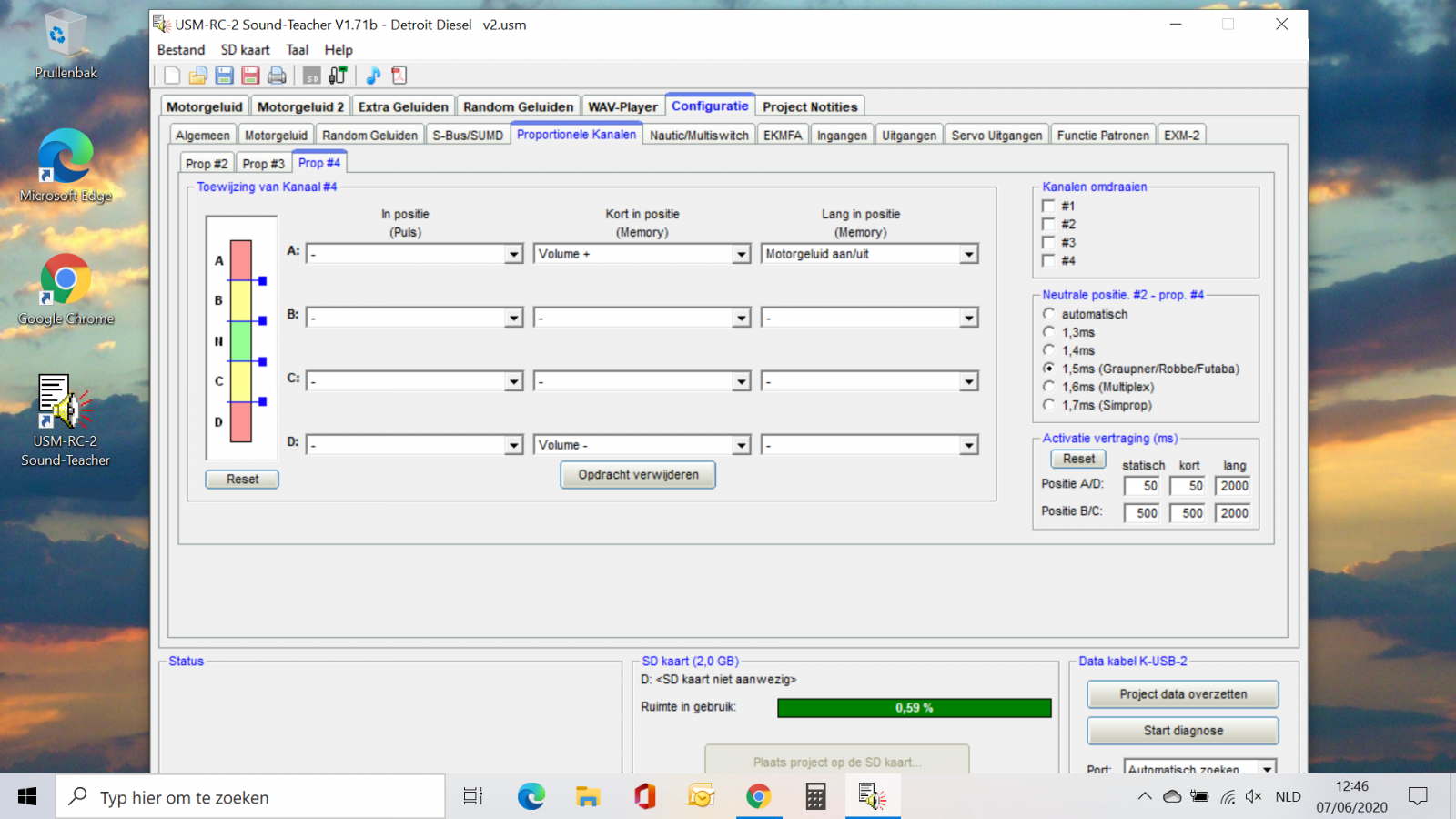This screenshot has height=819, width=1456.
Task: Click the blue marker between A and B zones
Action: click(262, 281)
